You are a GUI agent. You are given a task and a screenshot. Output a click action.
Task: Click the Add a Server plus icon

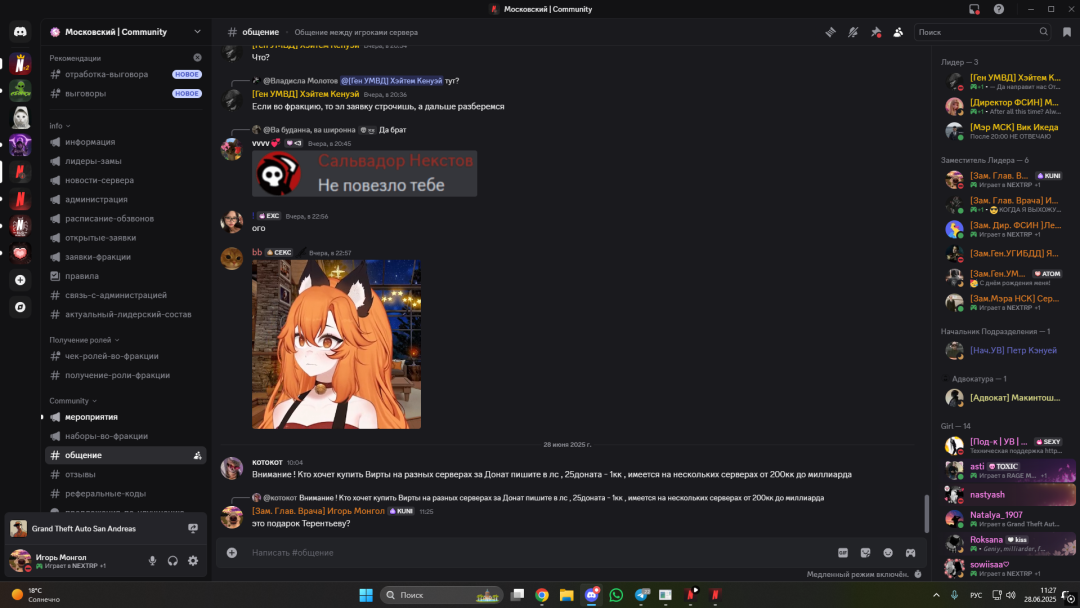tap(20, 280)
